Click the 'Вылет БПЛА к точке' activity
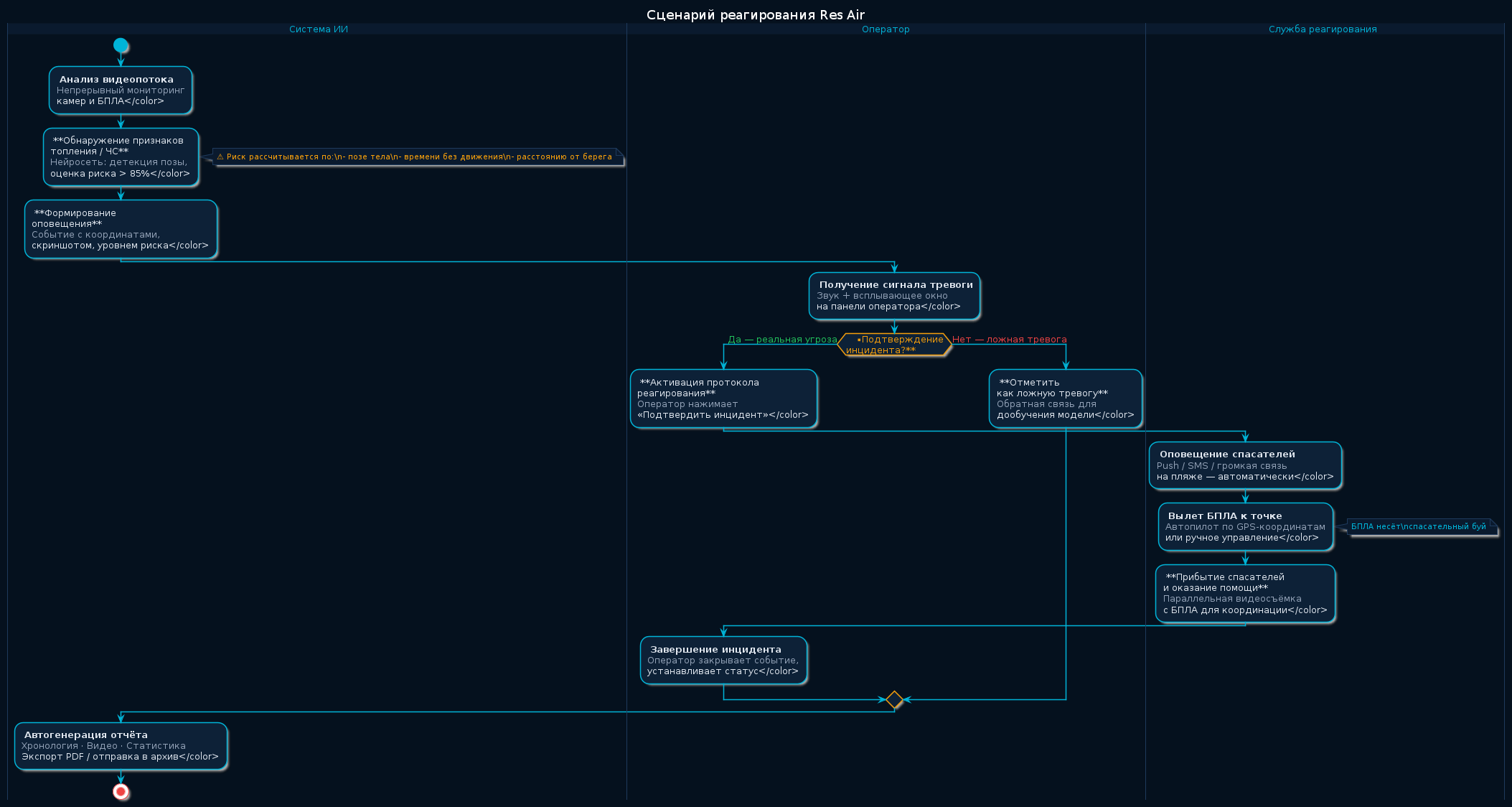 1245,527
